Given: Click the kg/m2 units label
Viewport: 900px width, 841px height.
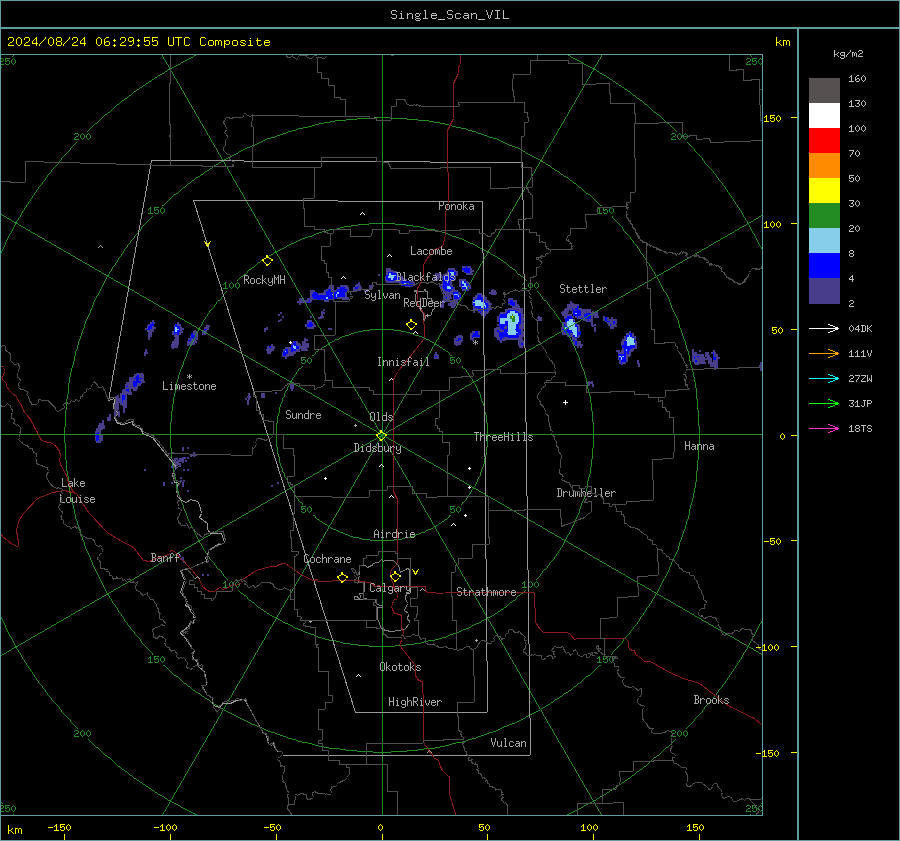Looking at the screenshot, I should coord(848,54).
